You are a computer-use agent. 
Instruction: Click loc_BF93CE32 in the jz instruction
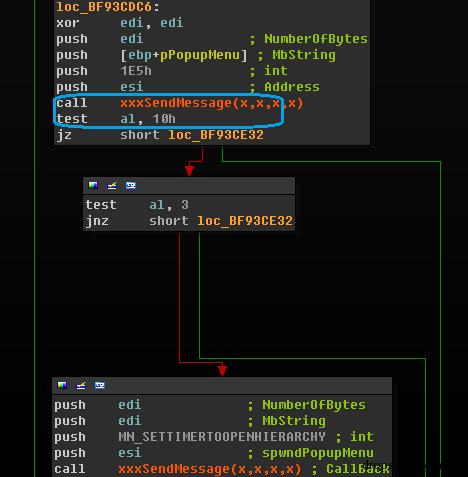click(x=216, y=135)
